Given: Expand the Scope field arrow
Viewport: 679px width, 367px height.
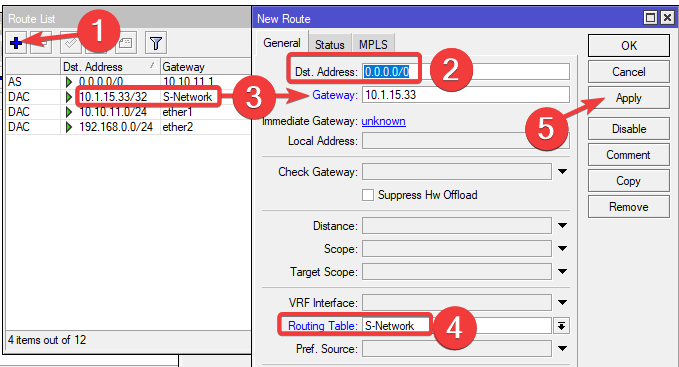Looking at the screenshot, I should click(x=562, y=248).
